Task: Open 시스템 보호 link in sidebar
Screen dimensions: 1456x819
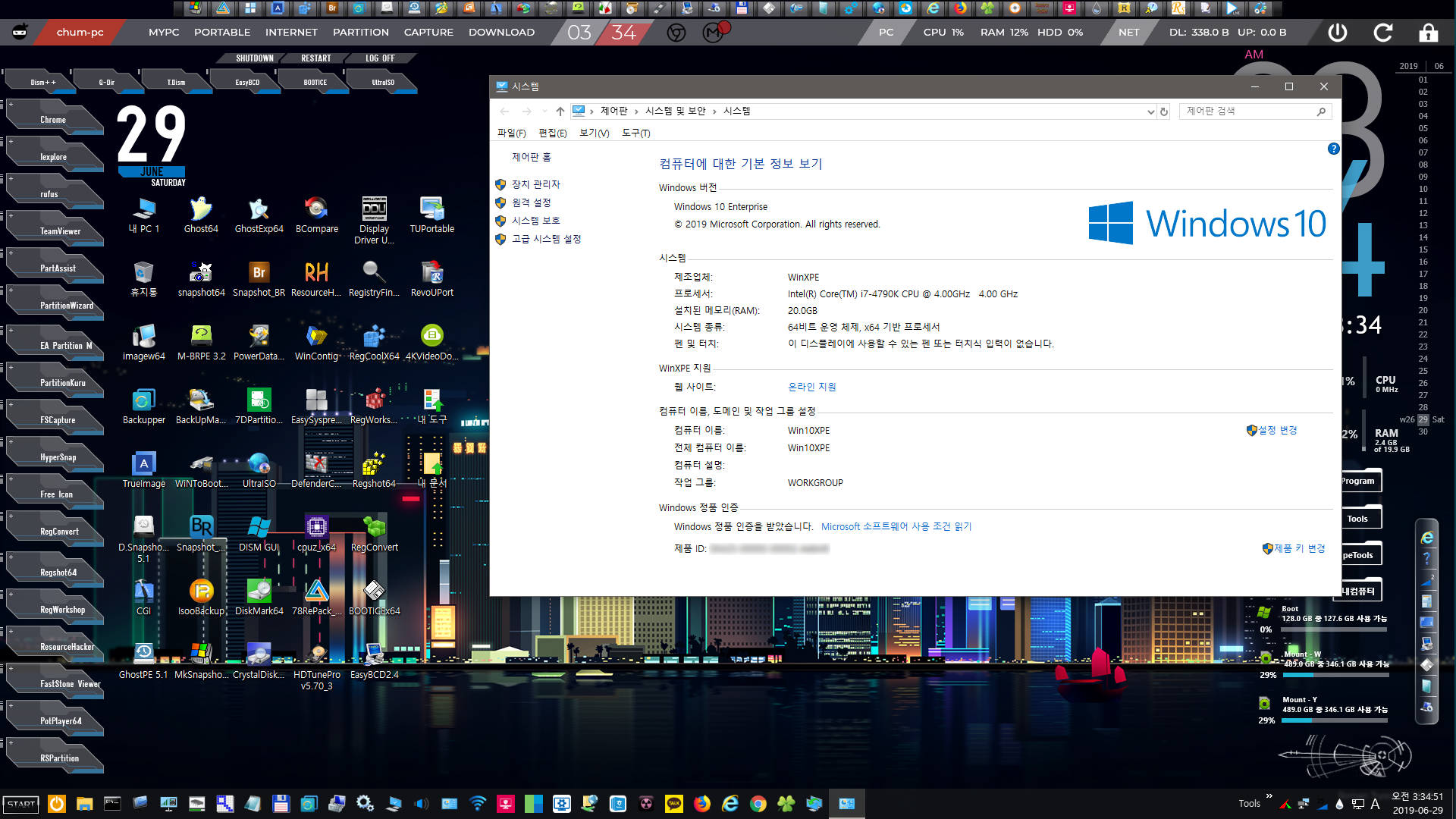Action: (535, 221)
